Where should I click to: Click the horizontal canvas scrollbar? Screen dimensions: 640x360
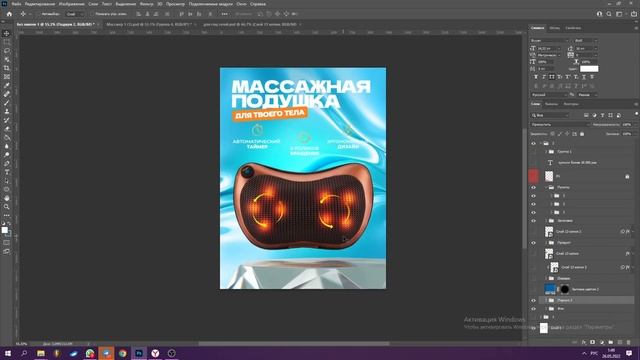point(294,344)
